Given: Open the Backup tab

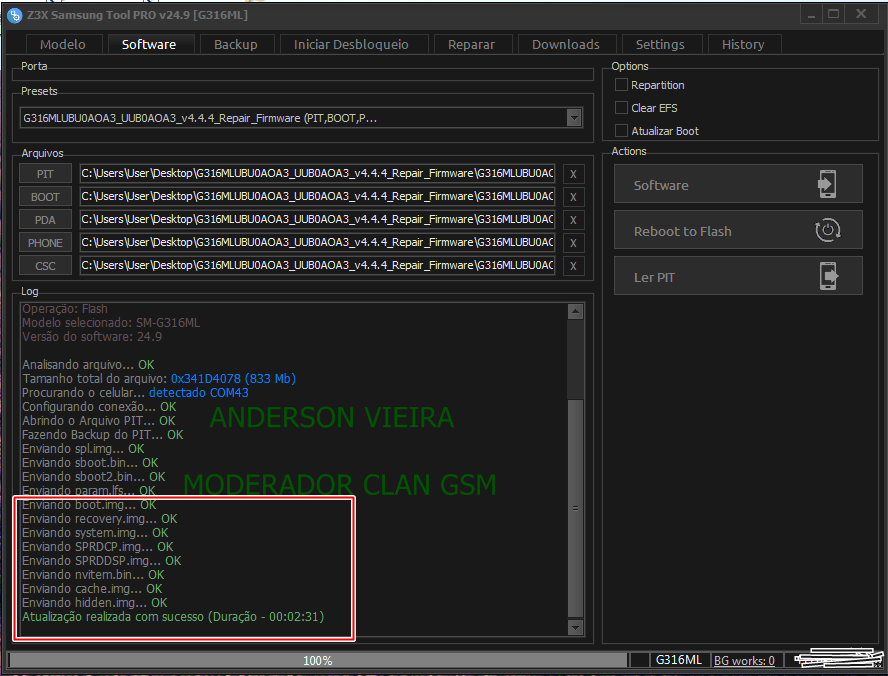Looking at the screenshot, I should (x=236, y=44).
